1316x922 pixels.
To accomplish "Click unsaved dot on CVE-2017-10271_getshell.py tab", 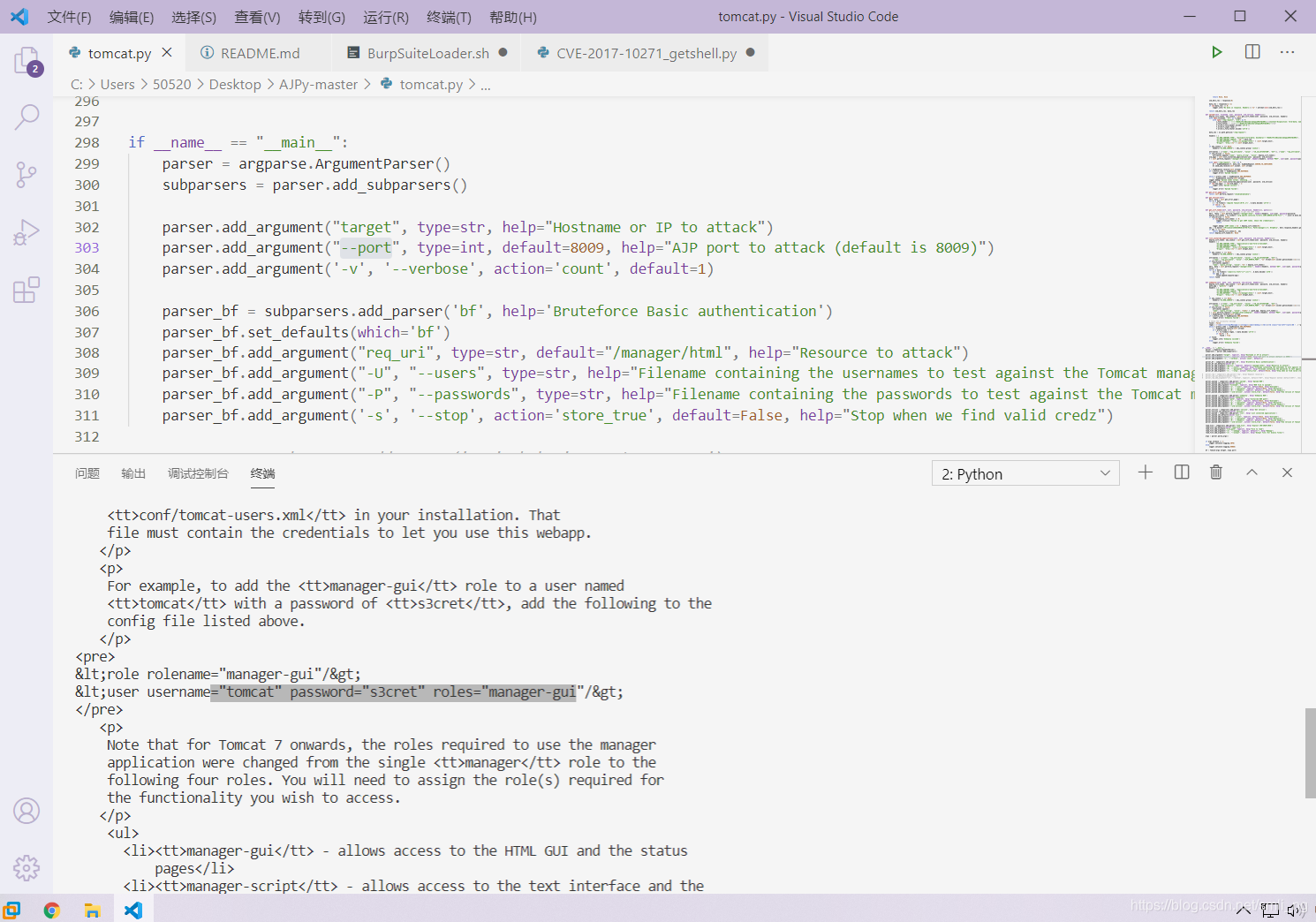I will click(x=750, y=53).
